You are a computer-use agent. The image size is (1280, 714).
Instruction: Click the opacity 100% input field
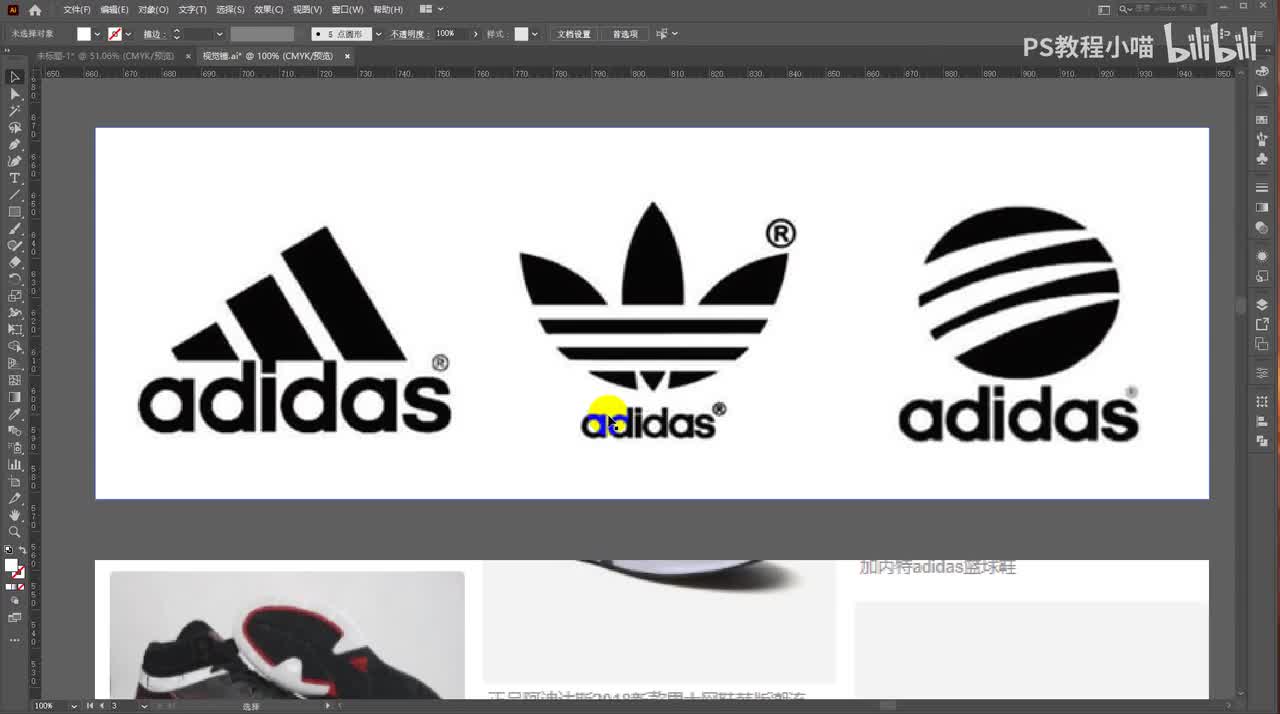click(452, 34)
